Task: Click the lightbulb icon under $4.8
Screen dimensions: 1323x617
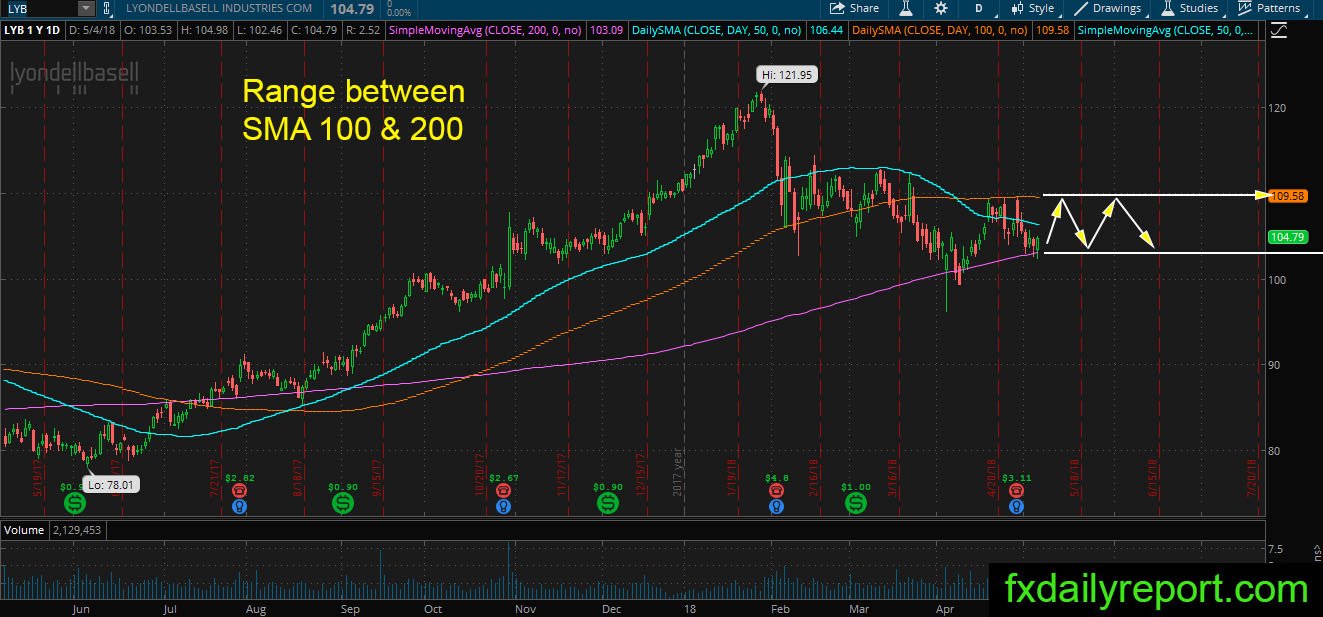Action: coord(776,507)
